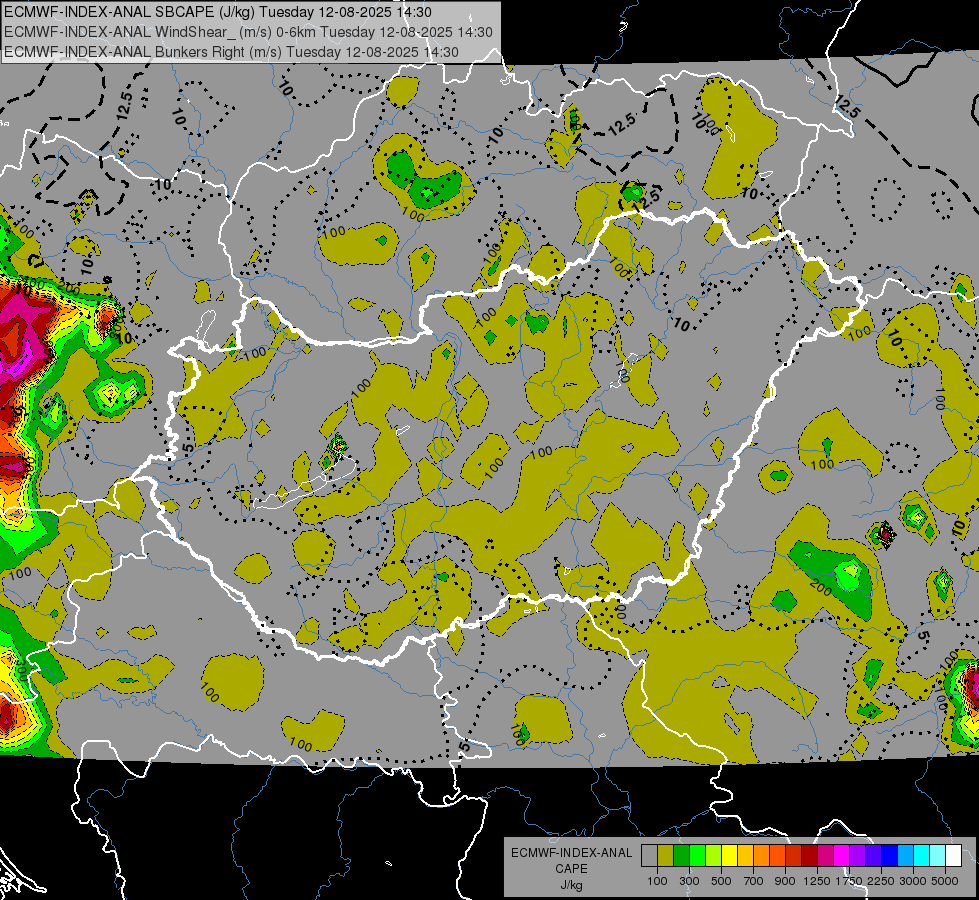This screenshot has width=979, height=900.
Task: Click the cyan legend swatch
Action: (922, 856)
